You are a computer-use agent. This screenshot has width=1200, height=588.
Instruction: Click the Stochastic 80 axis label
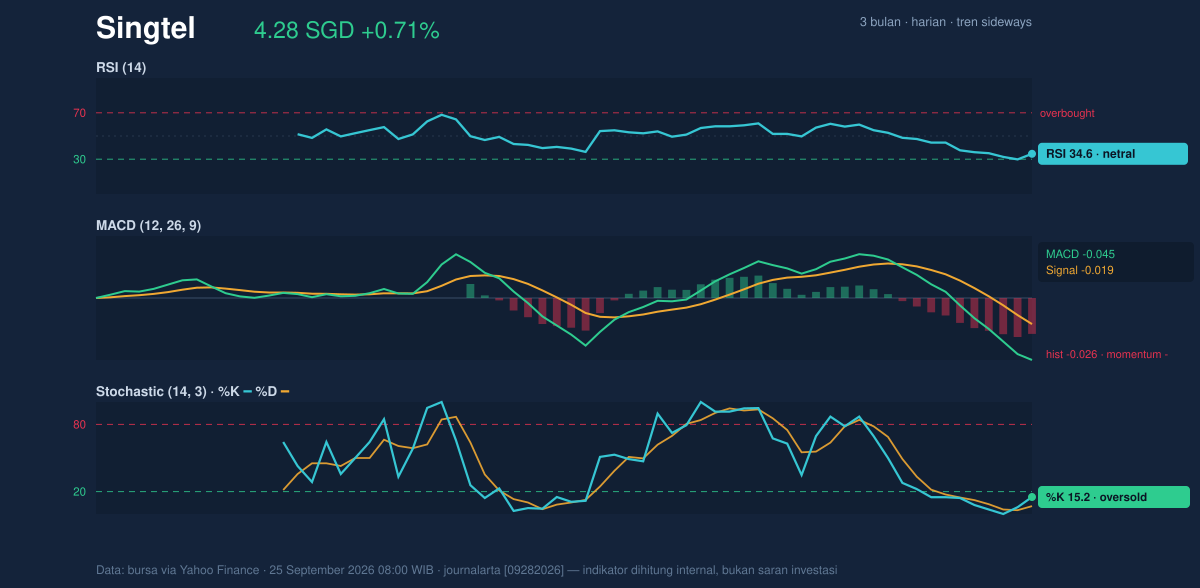coord(79,425)
